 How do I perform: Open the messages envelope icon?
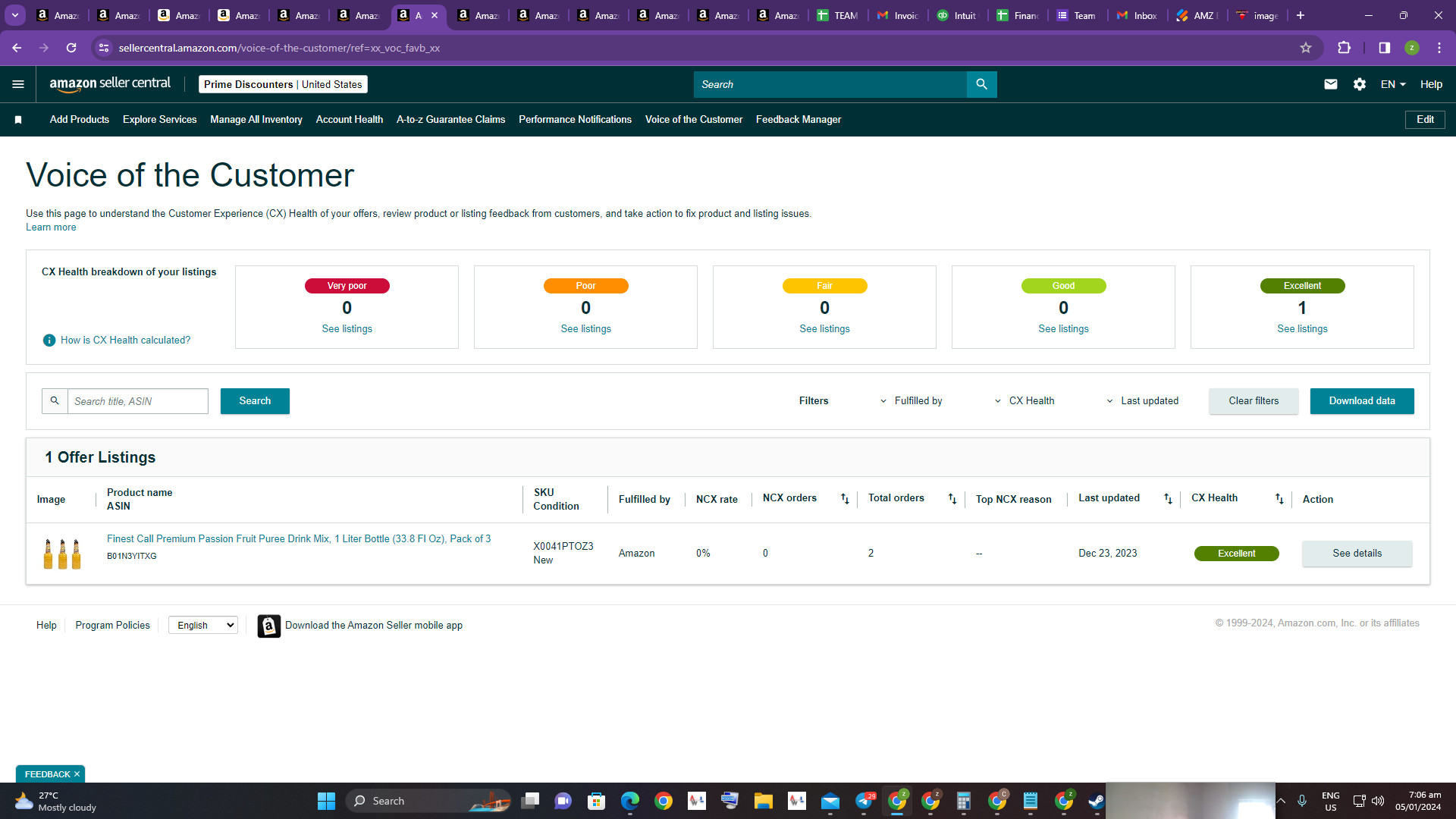pyautogui.click(x=1330, y=84)
